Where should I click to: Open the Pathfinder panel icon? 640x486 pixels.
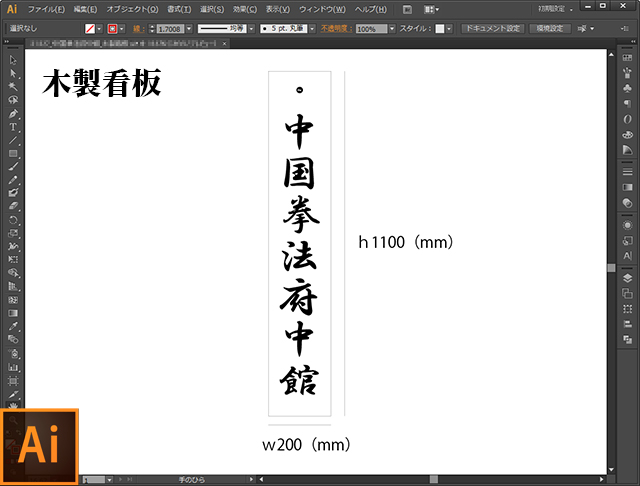coord(627,340)
